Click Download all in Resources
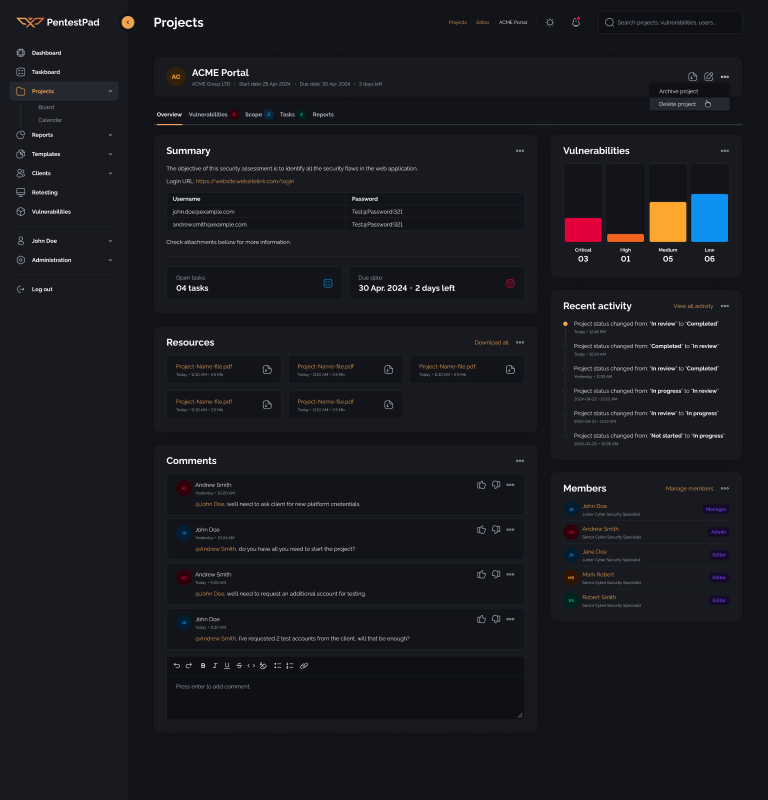 [x=491, y=343]
